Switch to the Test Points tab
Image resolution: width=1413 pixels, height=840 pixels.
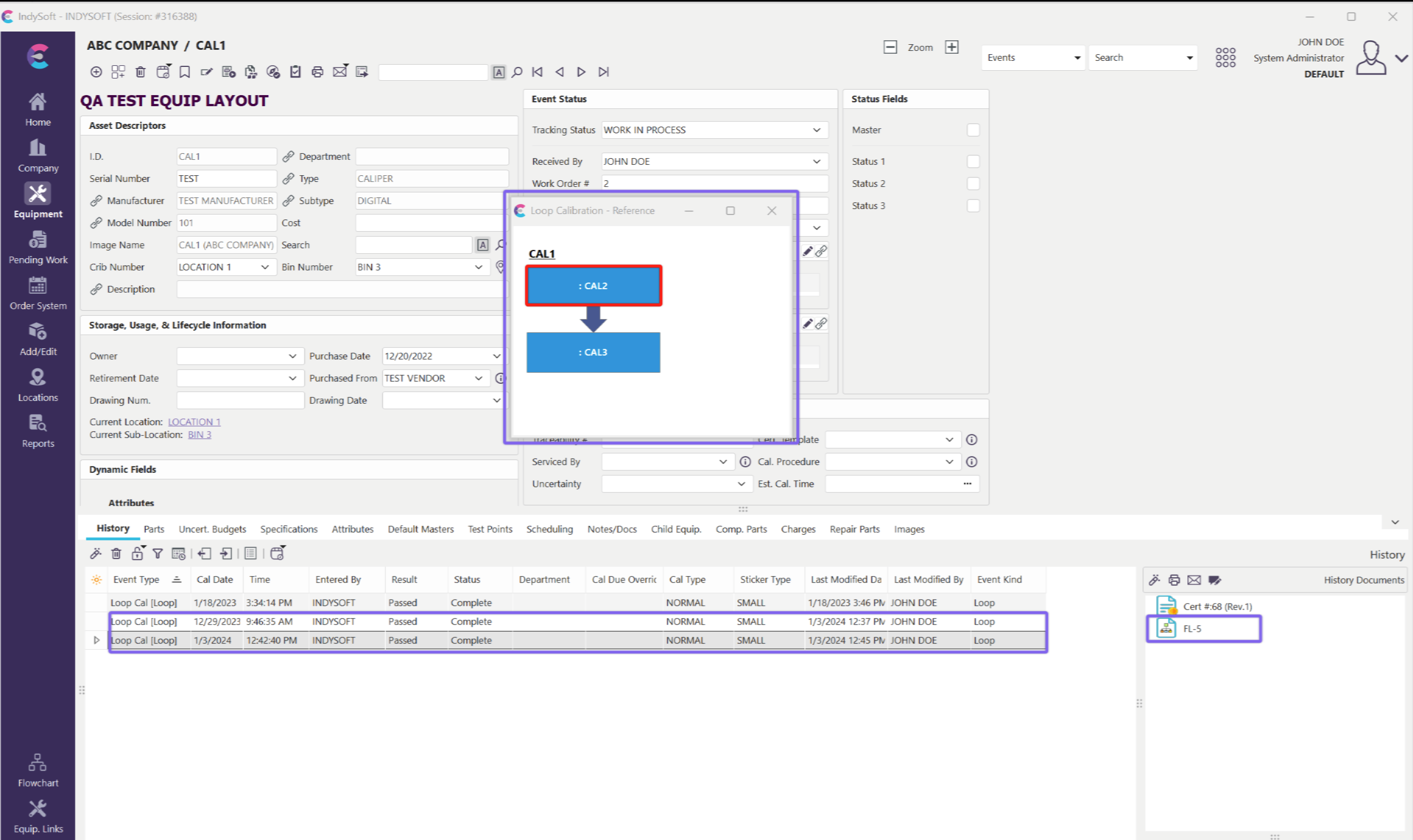tap(489, 529)
